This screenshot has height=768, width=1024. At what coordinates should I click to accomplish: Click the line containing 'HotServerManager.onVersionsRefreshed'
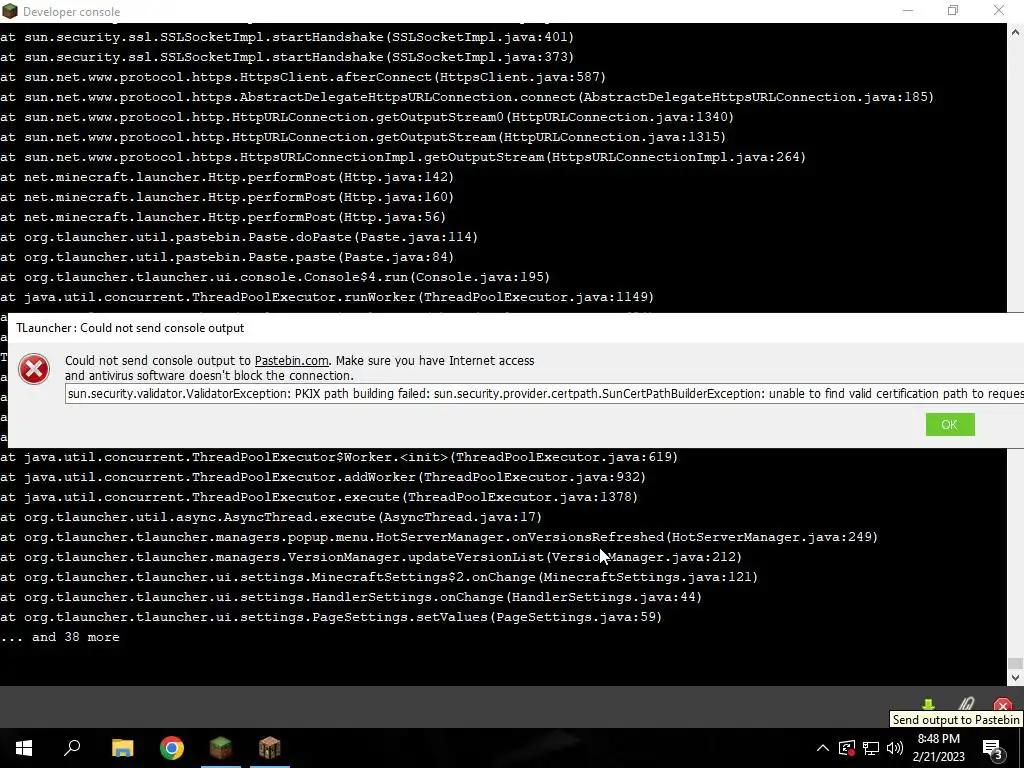pos(439,537)
